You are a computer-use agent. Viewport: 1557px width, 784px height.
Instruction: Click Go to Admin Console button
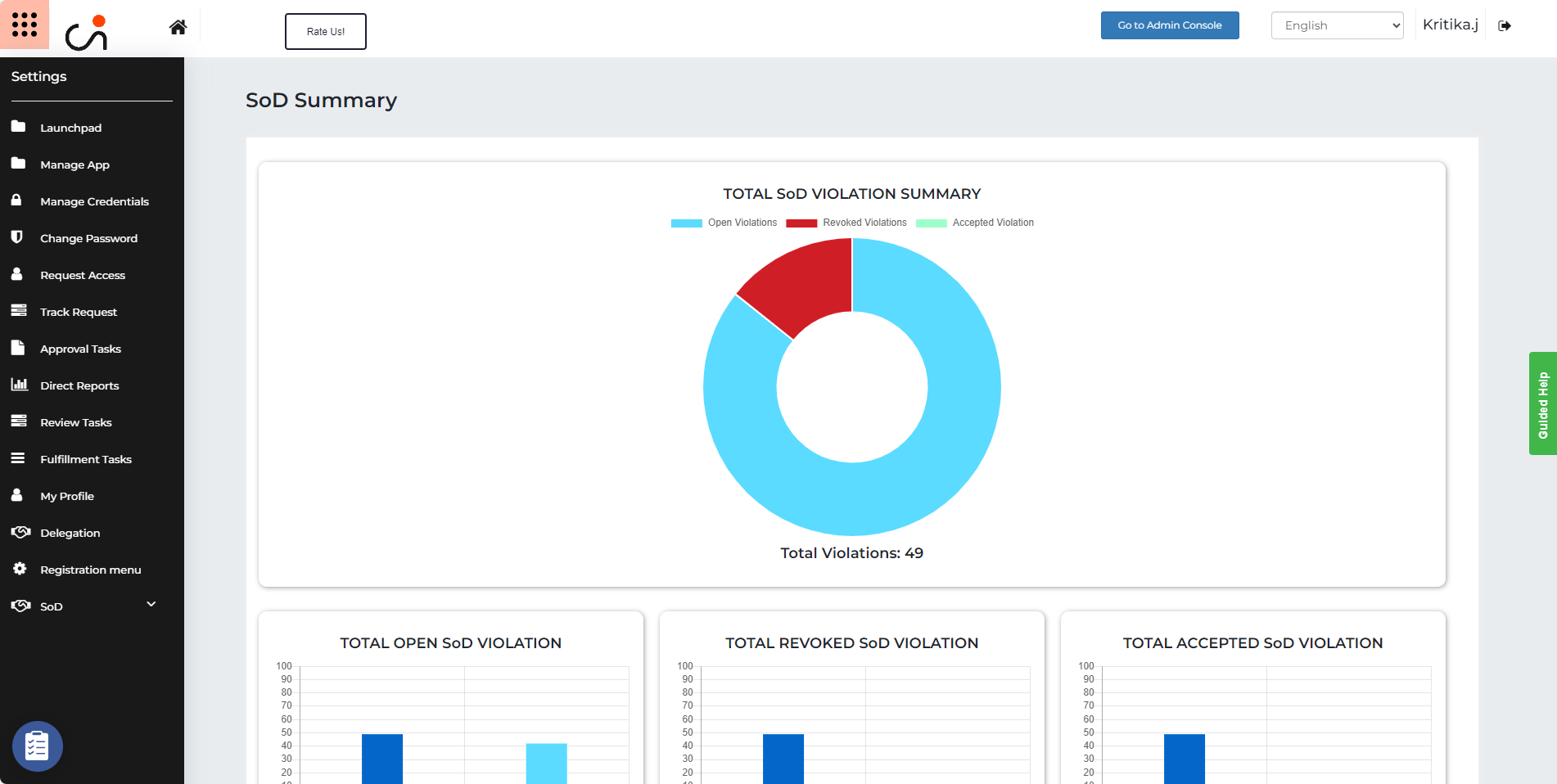pyautogui.click(x=1170, y=25)
